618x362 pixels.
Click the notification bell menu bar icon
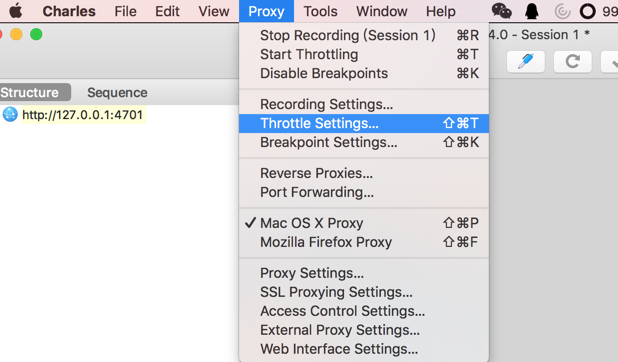532,11
